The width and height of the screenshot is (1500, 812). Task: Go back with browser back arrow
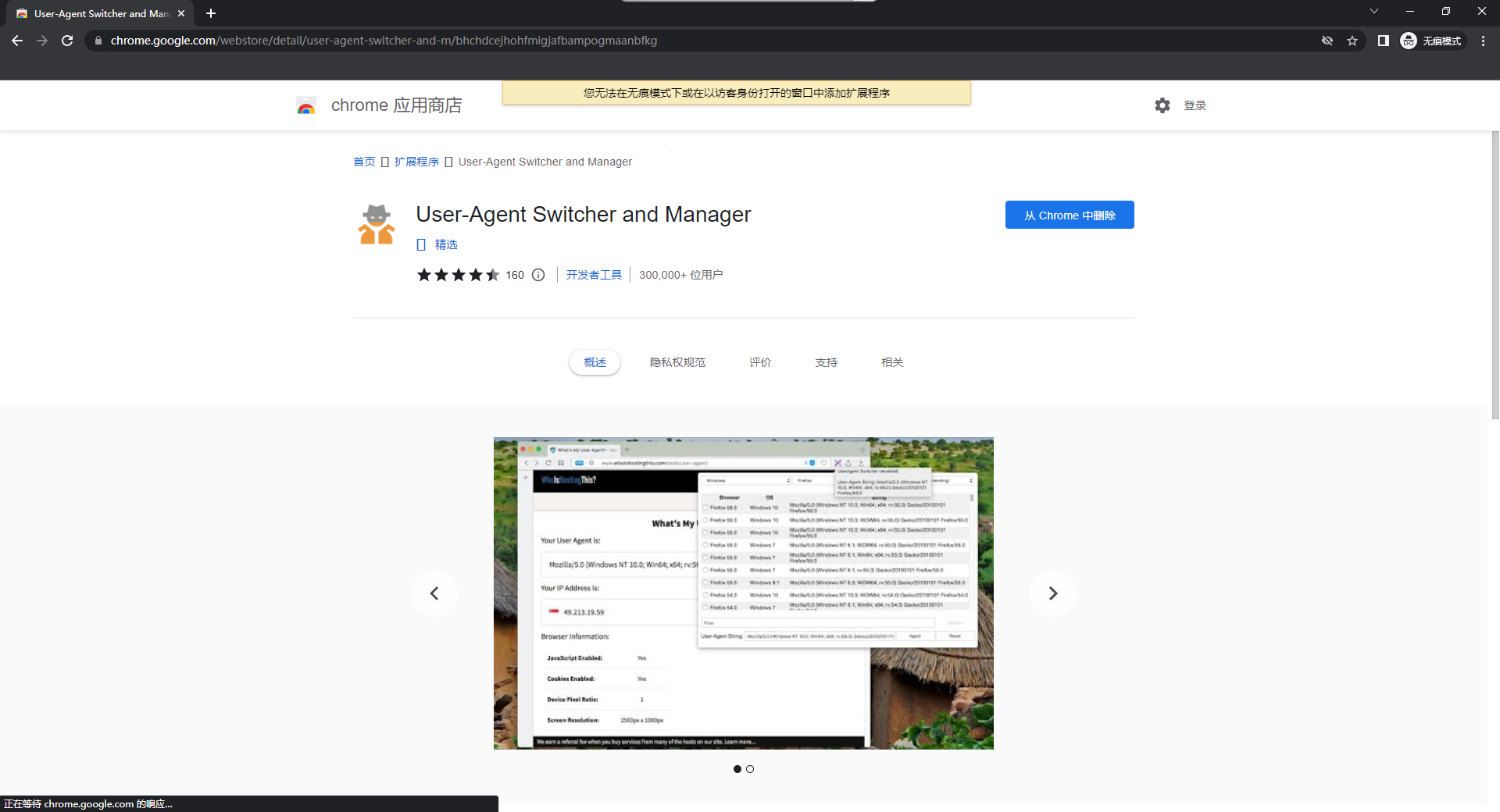click(17, 41)
